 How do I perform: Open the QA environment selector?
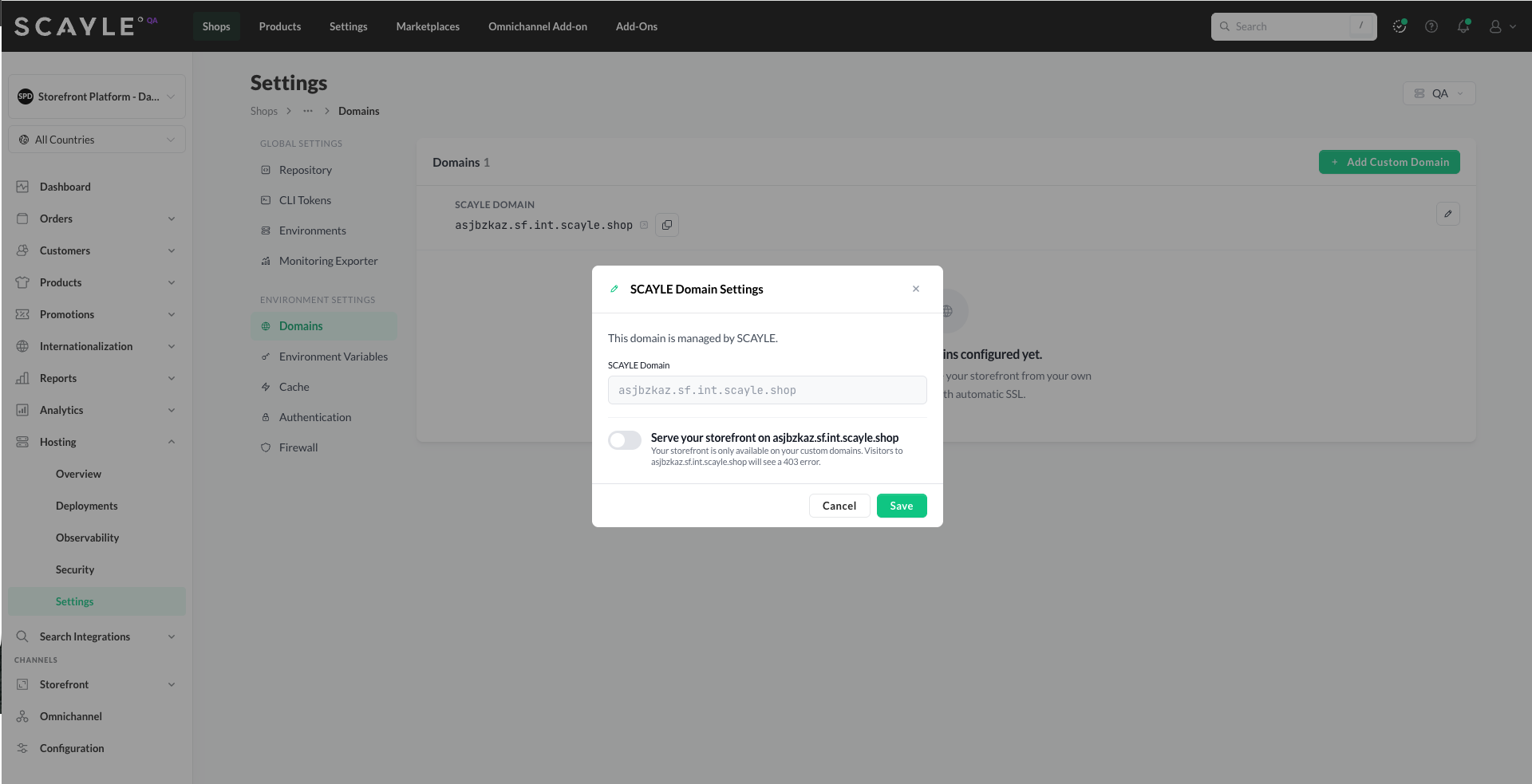[1439, 93]
